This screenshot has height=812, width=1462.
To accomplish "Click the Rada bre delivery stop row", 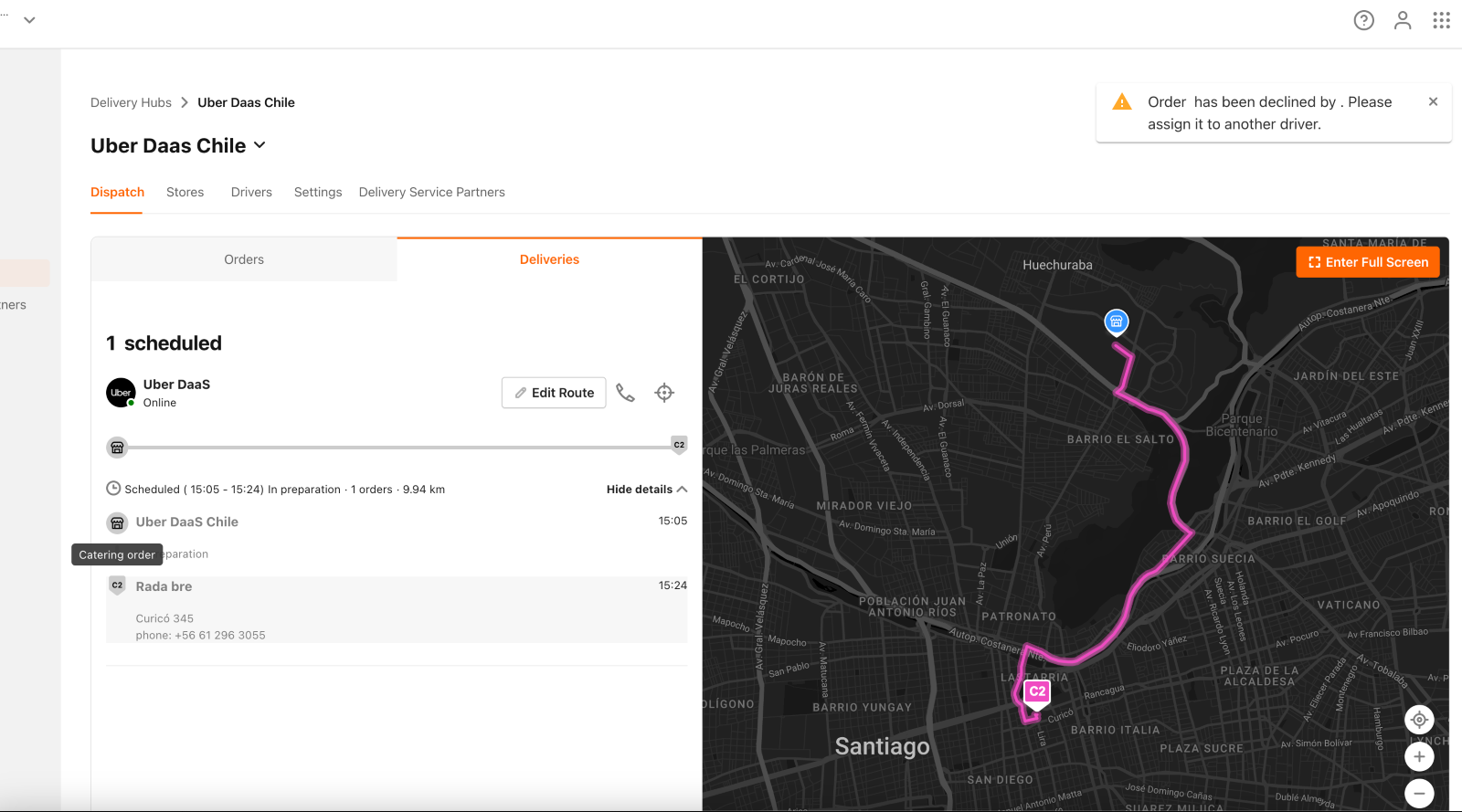I will [x=397, y=609].
